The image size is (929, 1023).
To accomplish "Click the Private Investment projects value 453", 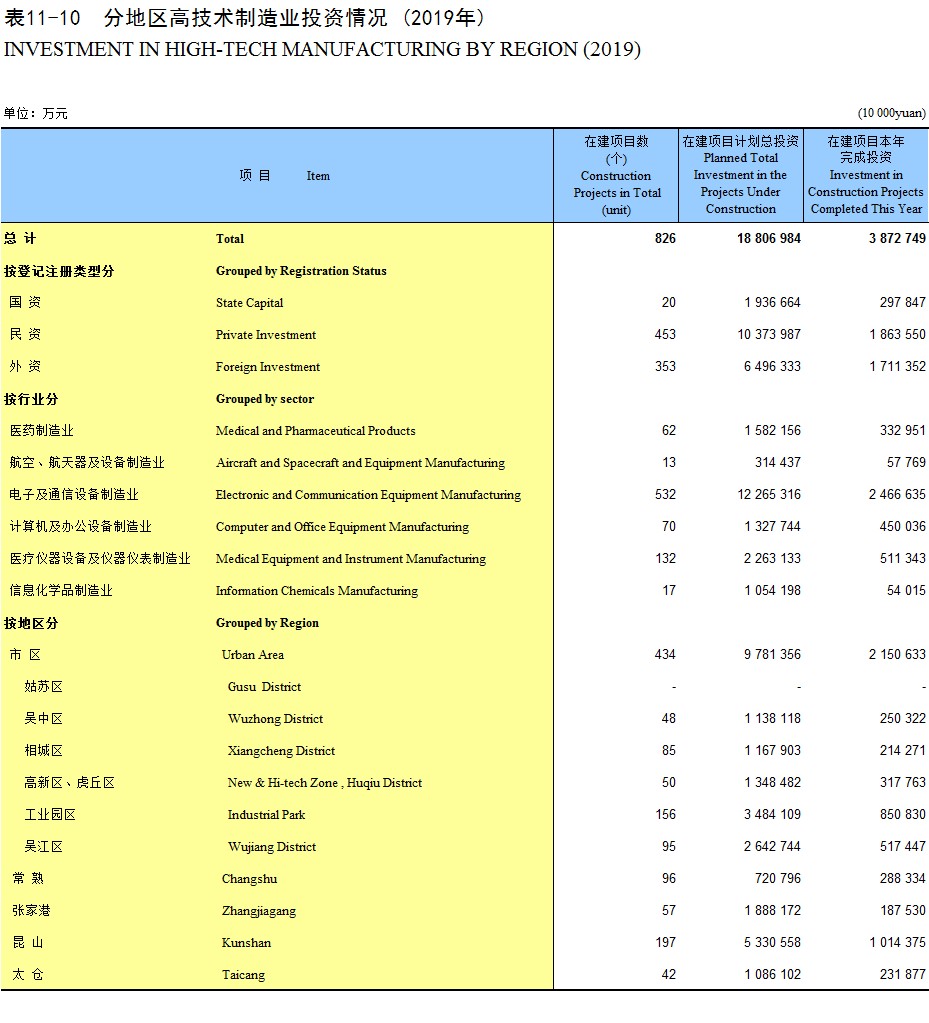I will click(665, 334).
